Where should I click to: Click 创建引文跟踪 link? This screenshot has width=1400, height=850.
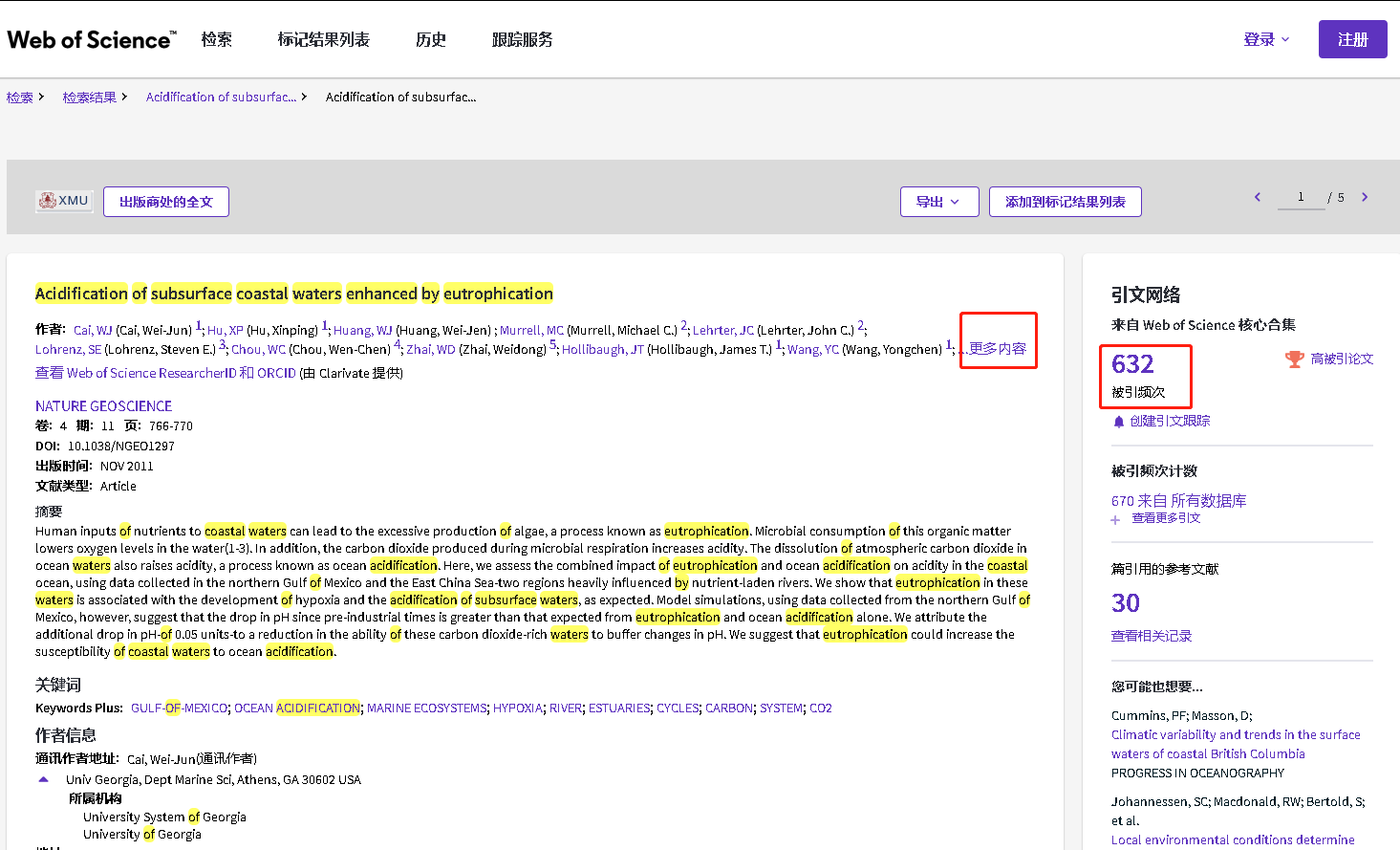1170,421
